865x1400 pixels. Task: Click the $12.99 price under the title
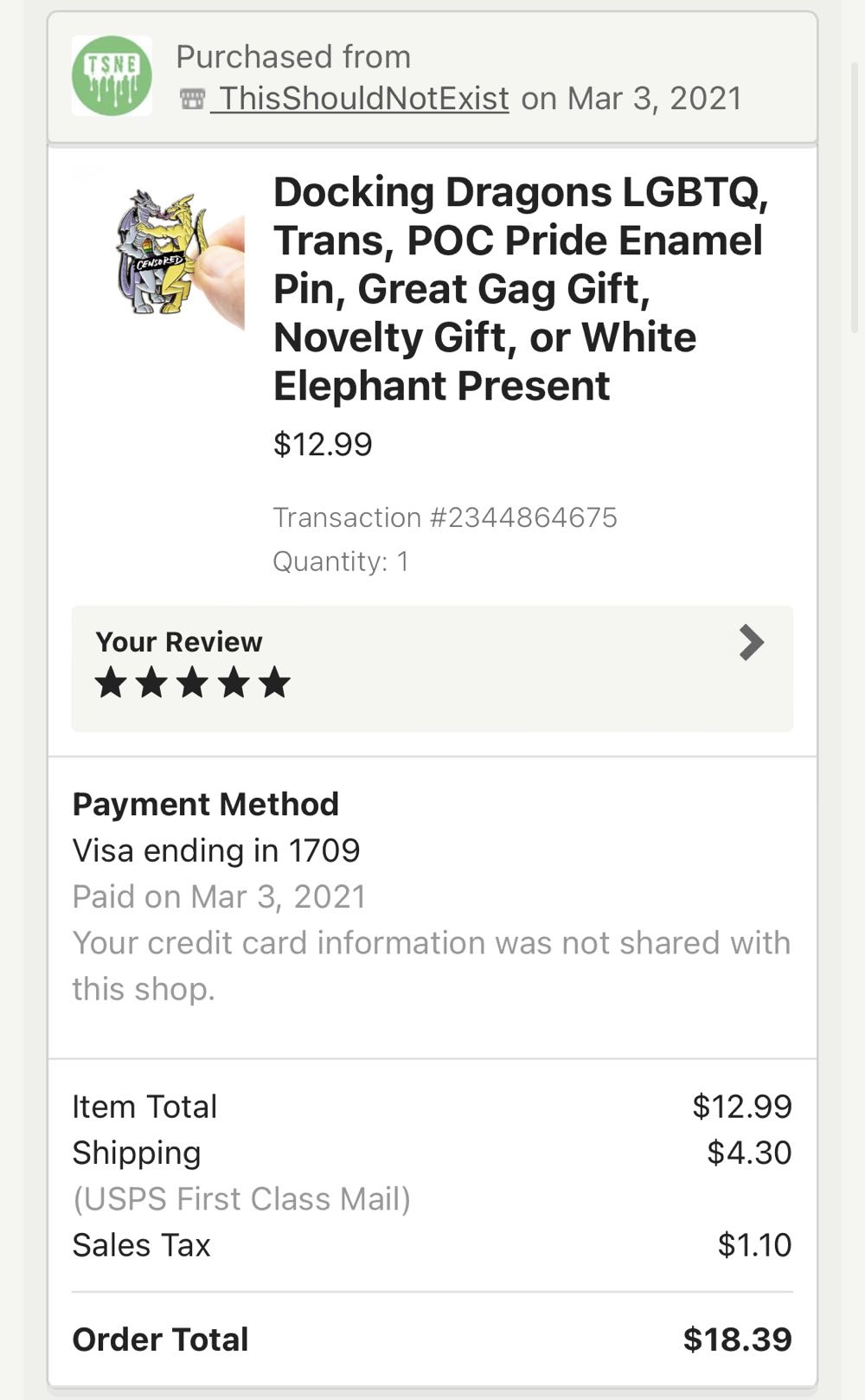click(x=323, y=444)
